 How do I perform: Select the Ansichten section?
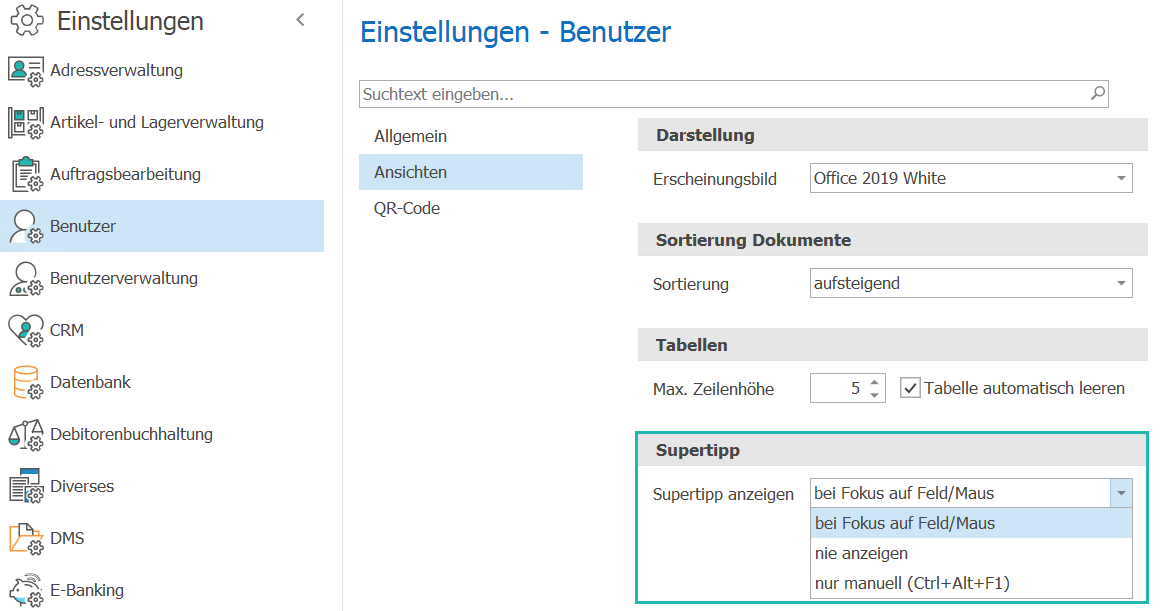[x=471, y=172]
